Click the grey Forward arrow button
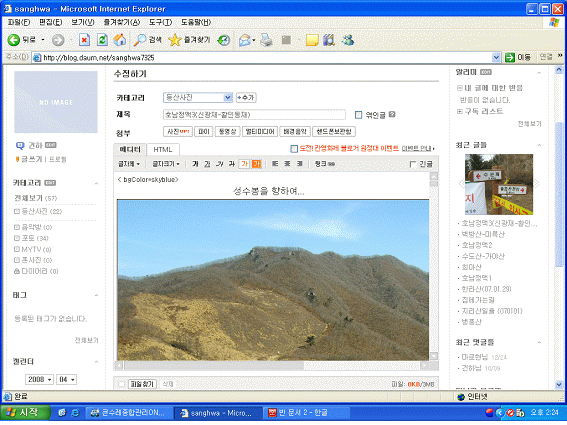This screenshot has width=567, height=425. point(58,40)
